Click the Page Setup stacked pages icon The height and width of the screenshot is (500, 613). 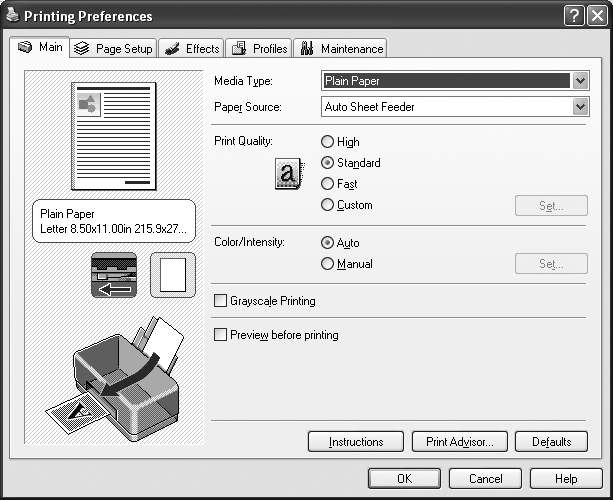[82, 48]
